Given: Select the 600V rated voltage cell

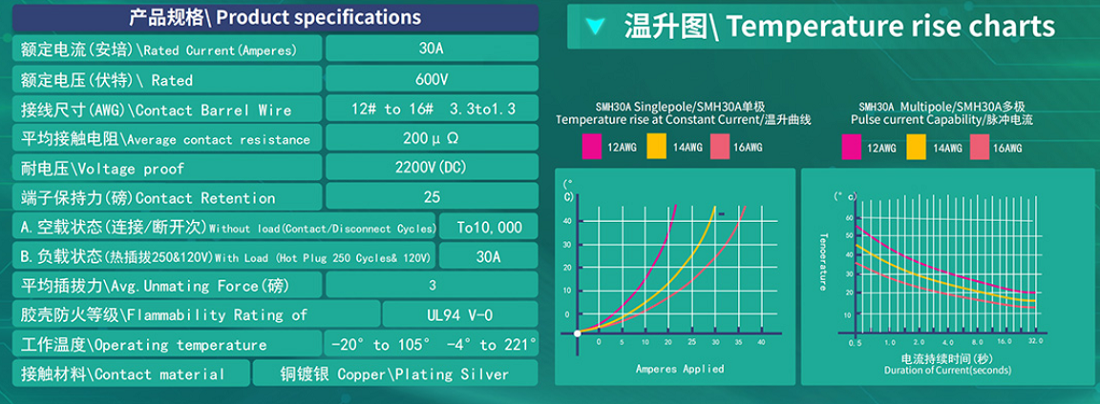Looking at the screenshot, I should pos(432,79).
